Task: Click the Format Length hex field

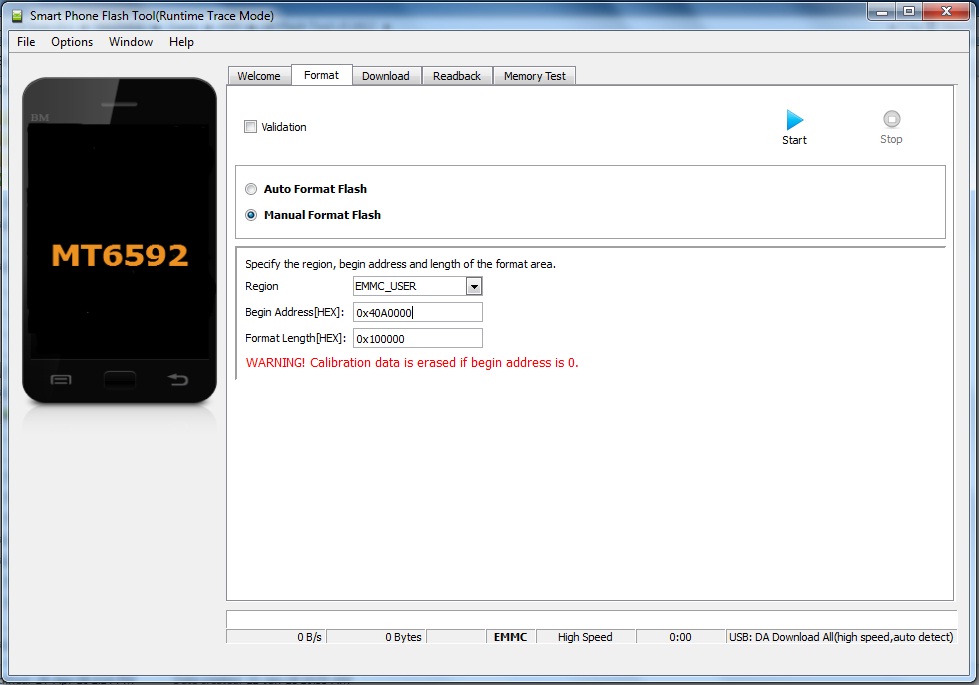Action: pos(417,339)
